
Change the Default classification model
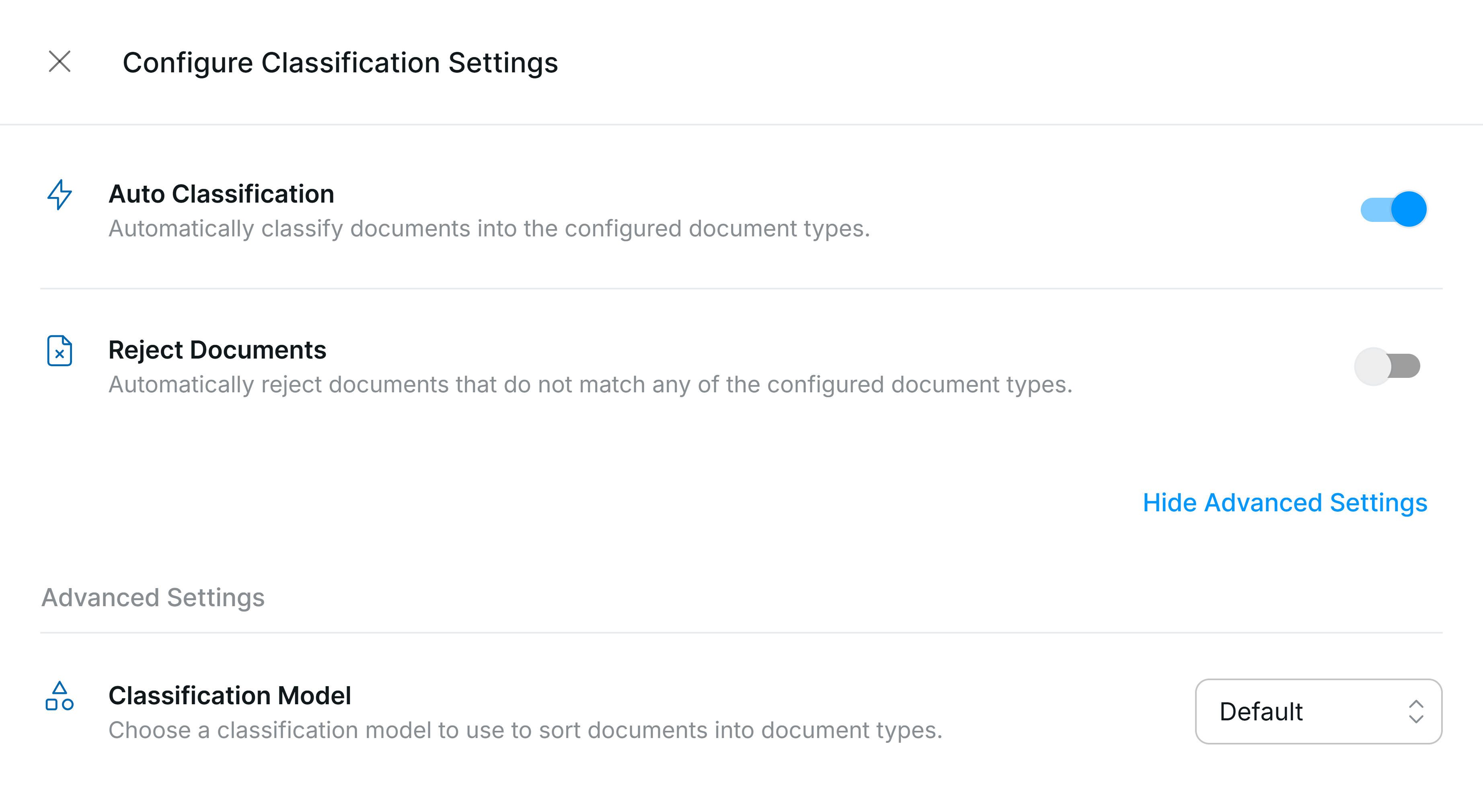click(x=1318, y=712)
